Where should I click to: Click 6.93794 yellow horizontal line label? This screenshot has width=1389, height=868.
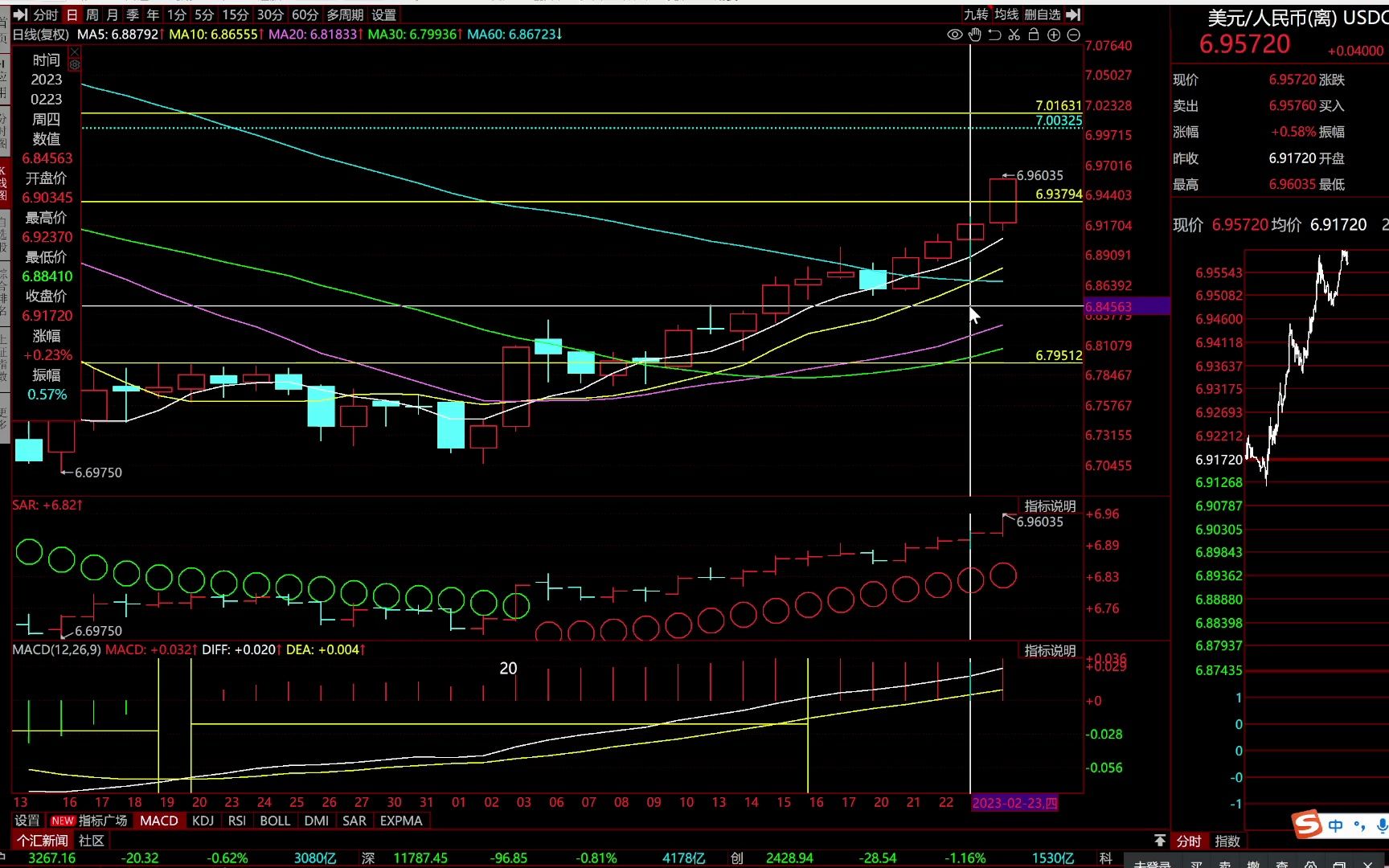[1059, 194]
